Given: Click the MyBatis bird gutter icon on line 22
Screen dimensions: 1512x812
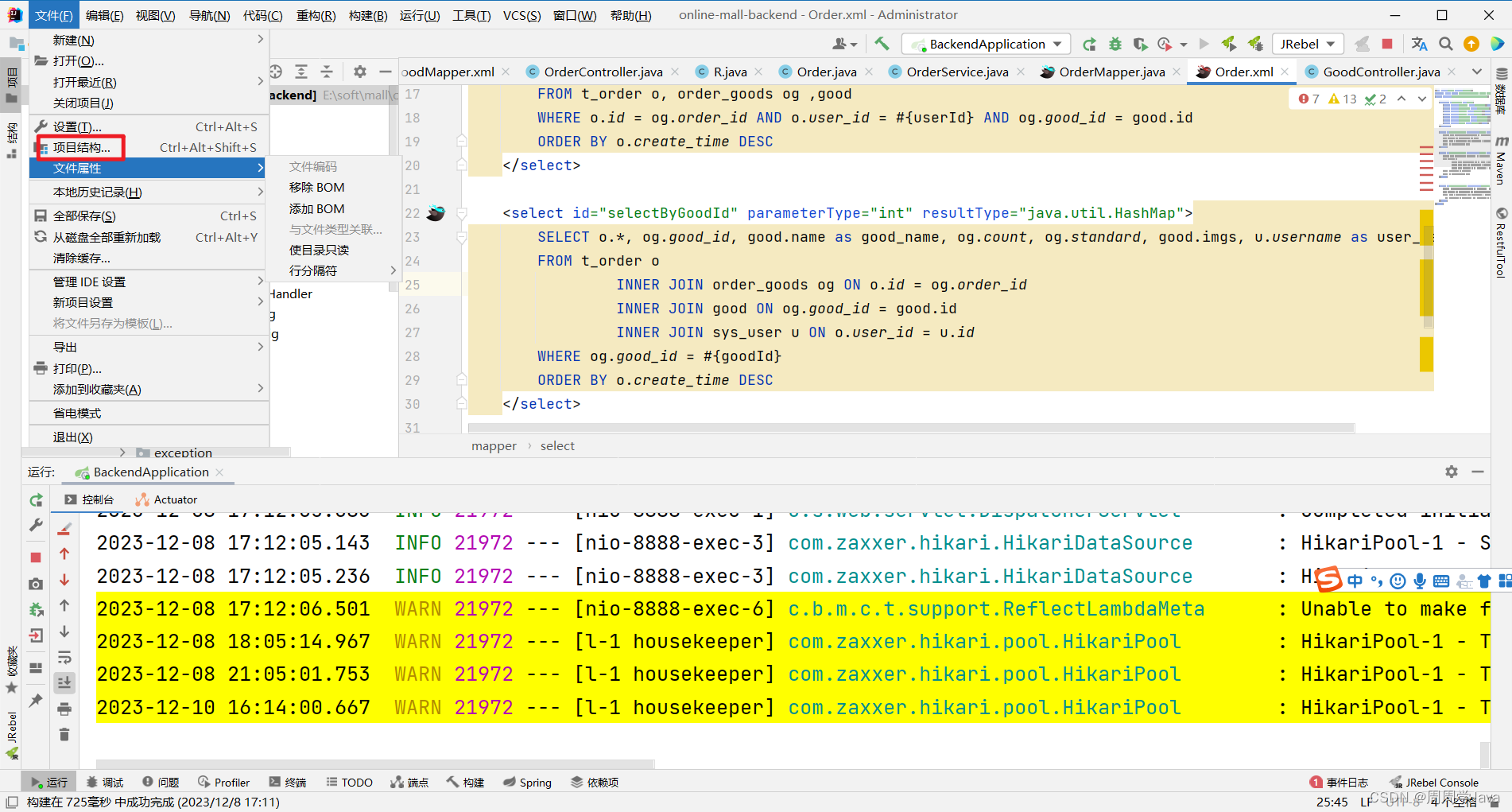Looking at the screenshot, I should 436,213.
